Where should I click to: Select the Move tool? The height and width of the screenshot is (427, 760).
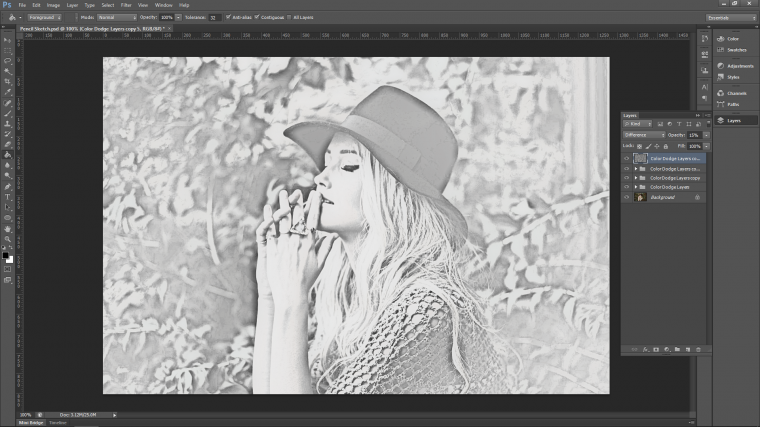pos(7,40)
